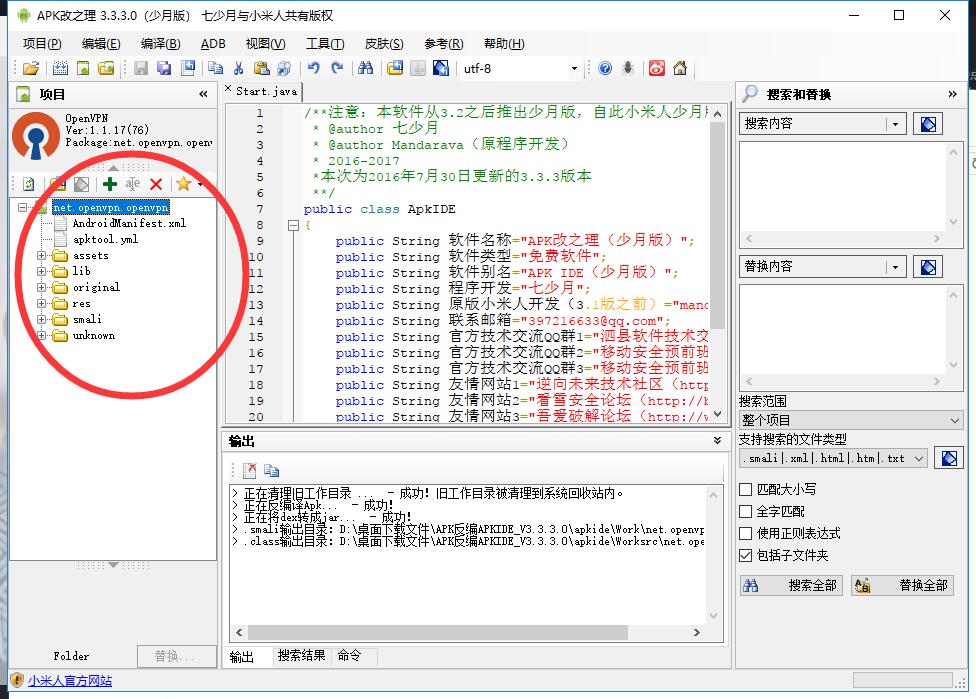This screenshot has height=699, width=976.
Task: Expand the smali folder in tree
Action: click(42, 320)
